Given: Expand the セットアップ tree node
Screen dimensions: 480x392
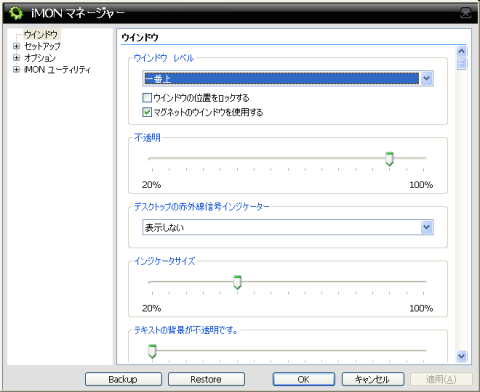Looking at the screenshot, I should click(16, 46).
